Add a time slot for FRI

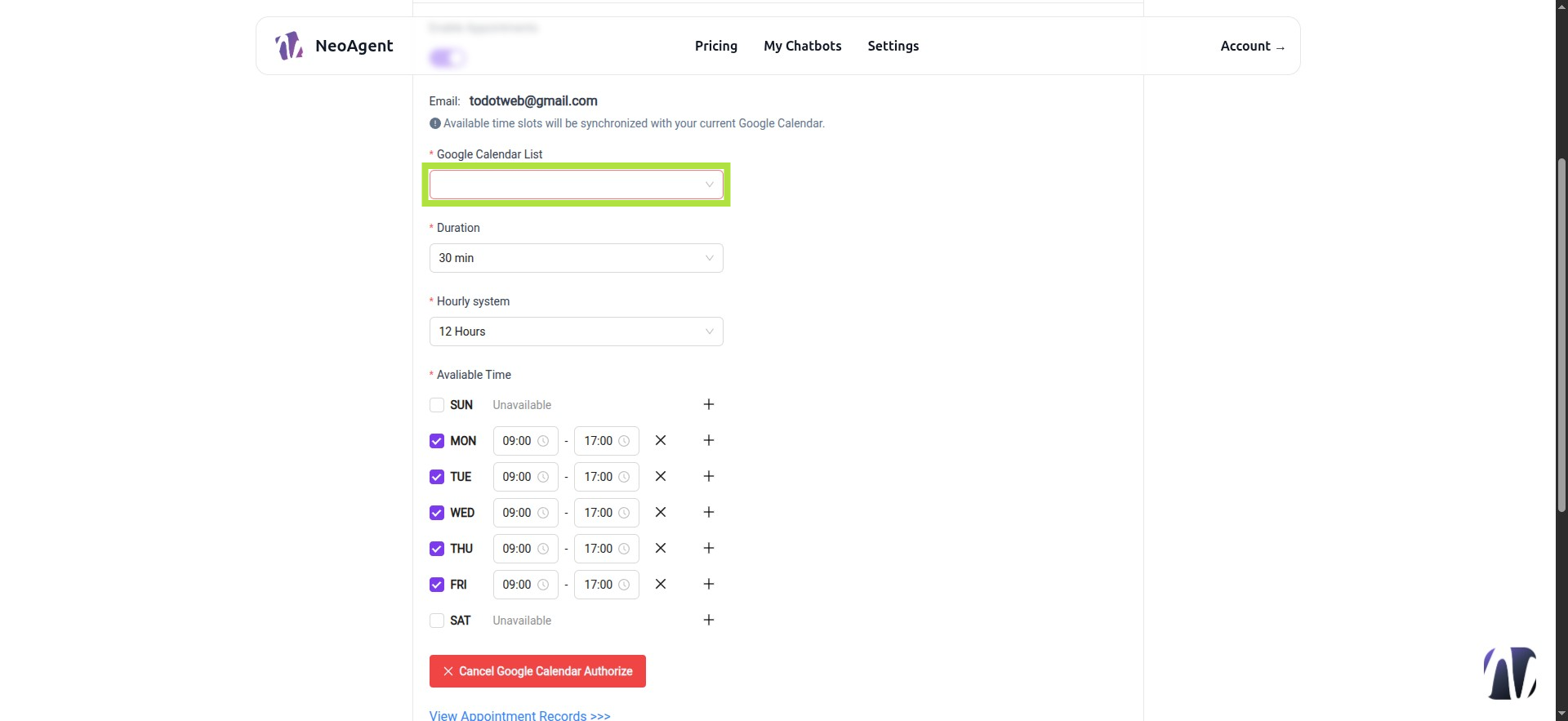(x=709, y=585)
